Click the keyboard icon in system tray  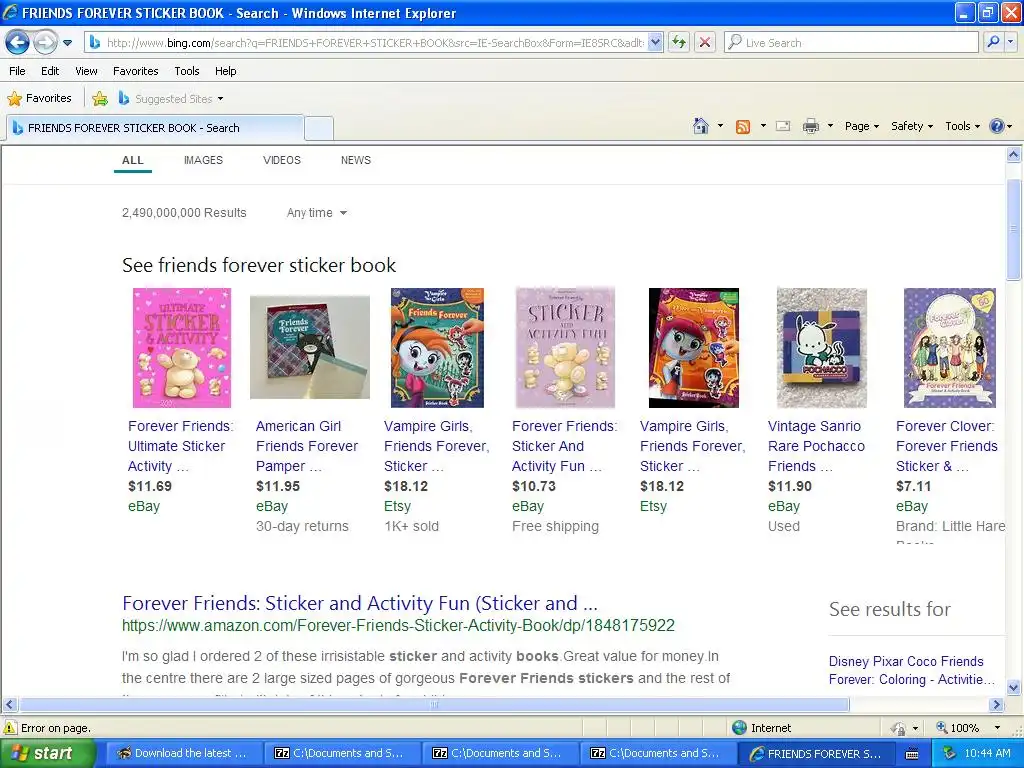click(912, 754)
